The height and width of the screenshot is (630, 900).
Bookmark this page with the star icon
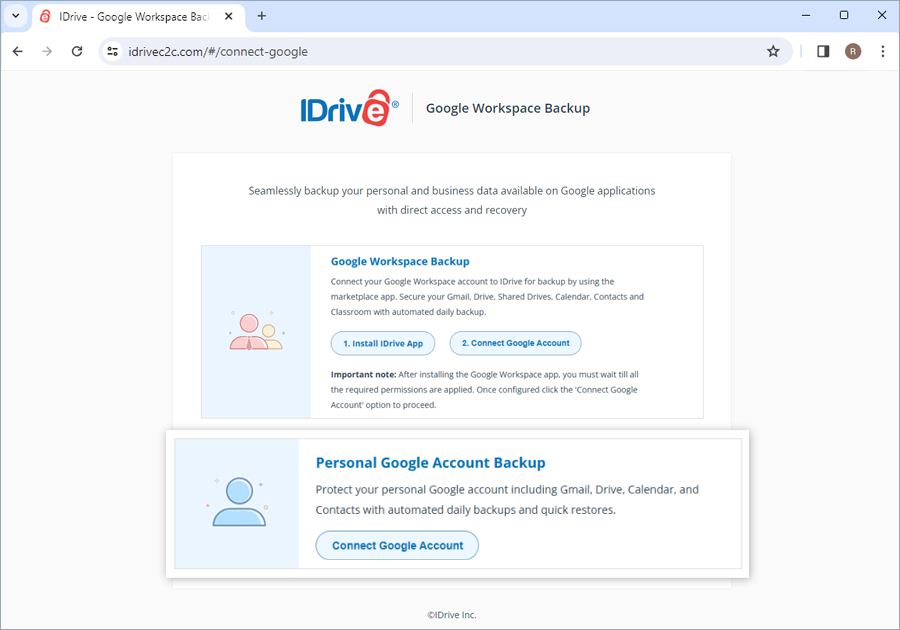click(773, 52)
